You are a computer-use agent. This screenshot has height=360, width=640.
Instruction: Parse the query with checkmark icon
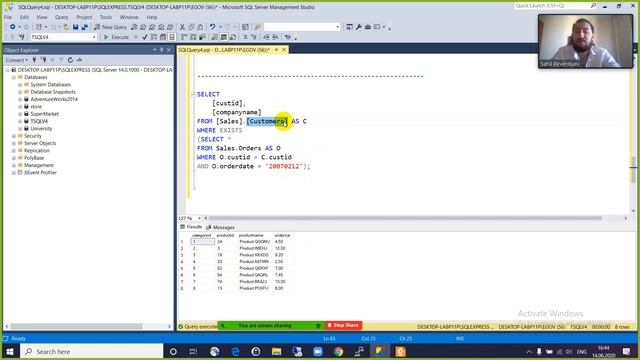[x=145, y=37]
